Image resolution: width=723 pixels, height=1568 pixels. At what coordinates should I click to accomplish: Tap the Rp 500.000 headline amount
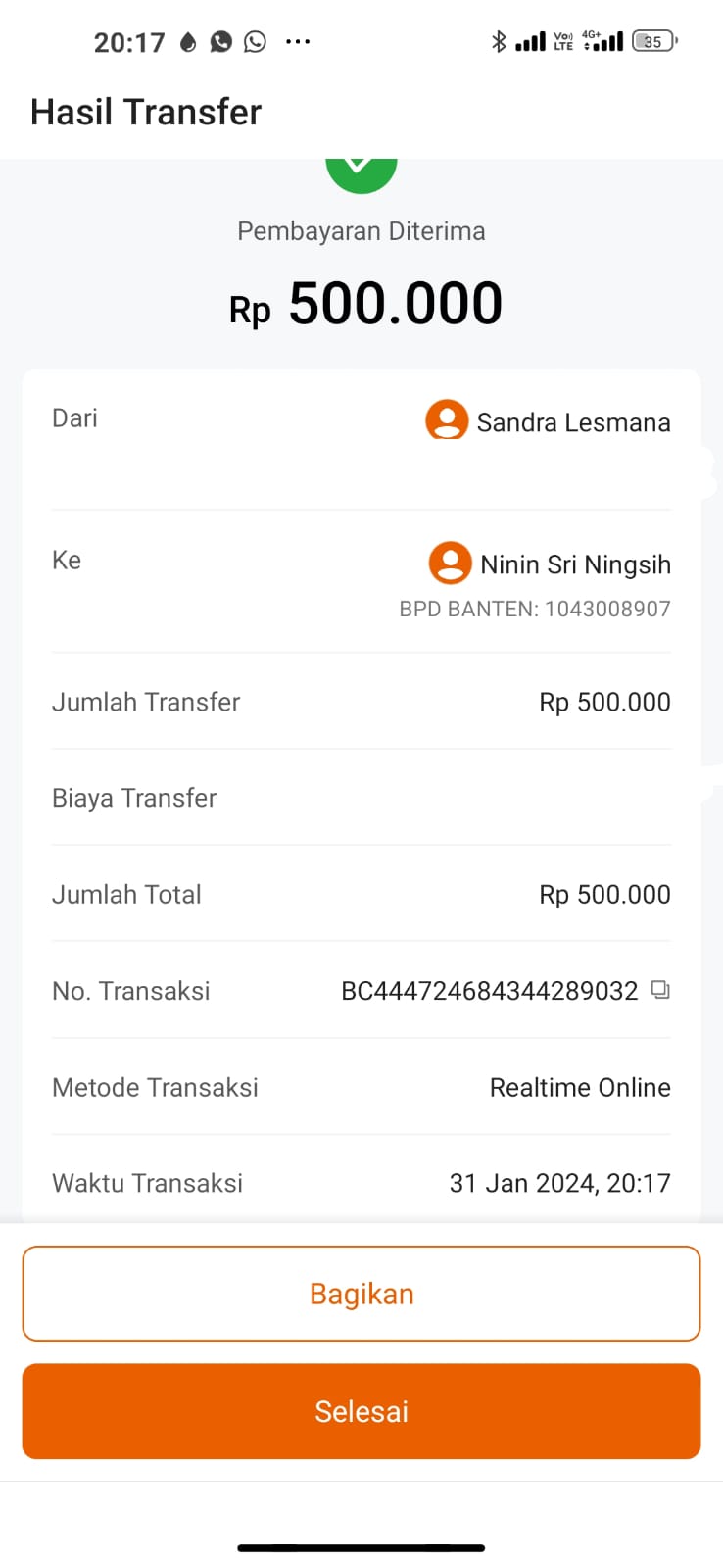pos(366,304)
